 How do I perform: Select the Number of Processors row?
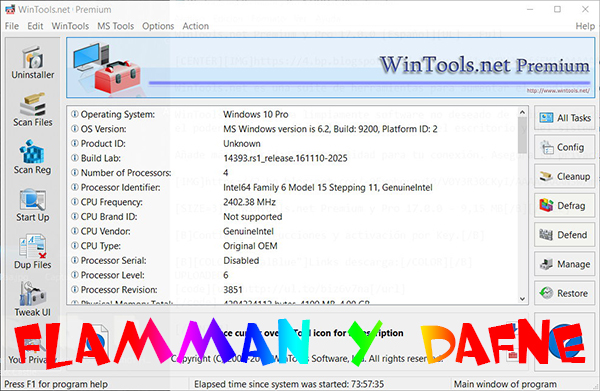coord(293,173)
